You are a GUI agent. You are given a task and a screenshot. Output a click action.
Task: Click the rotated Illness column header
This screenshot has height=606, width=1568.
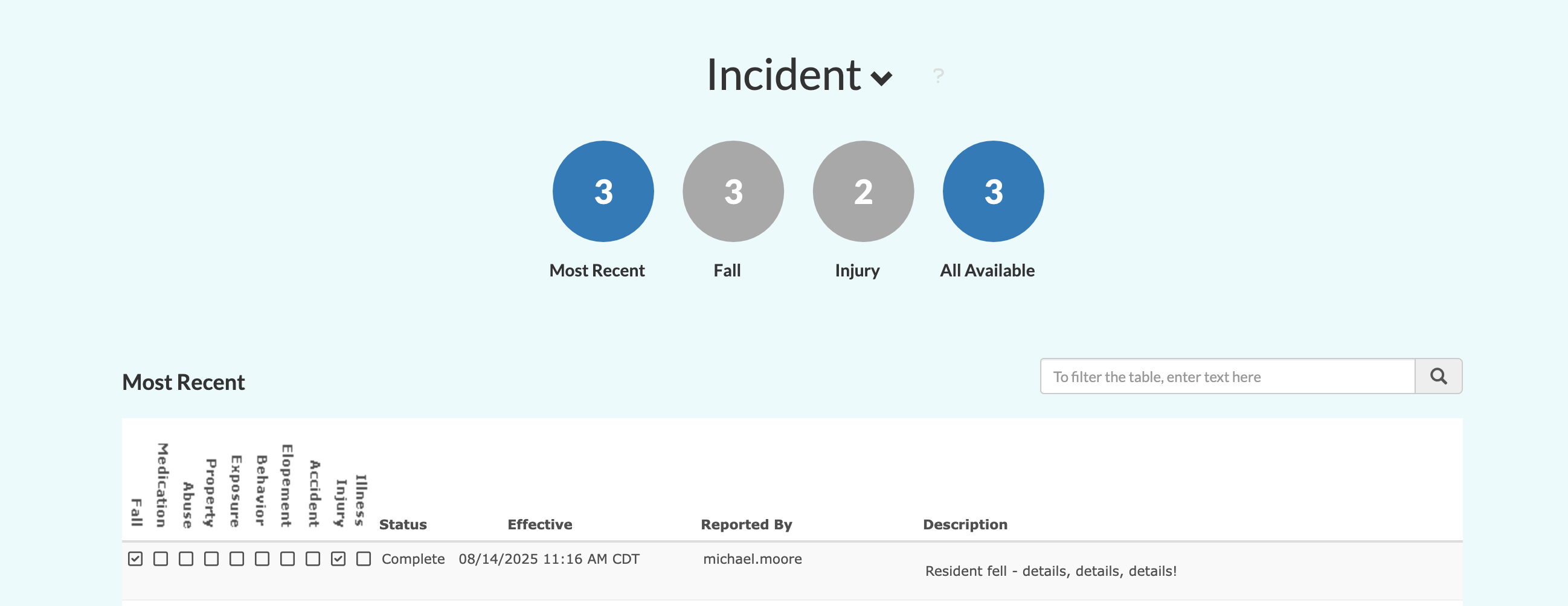tap(361, 500)
